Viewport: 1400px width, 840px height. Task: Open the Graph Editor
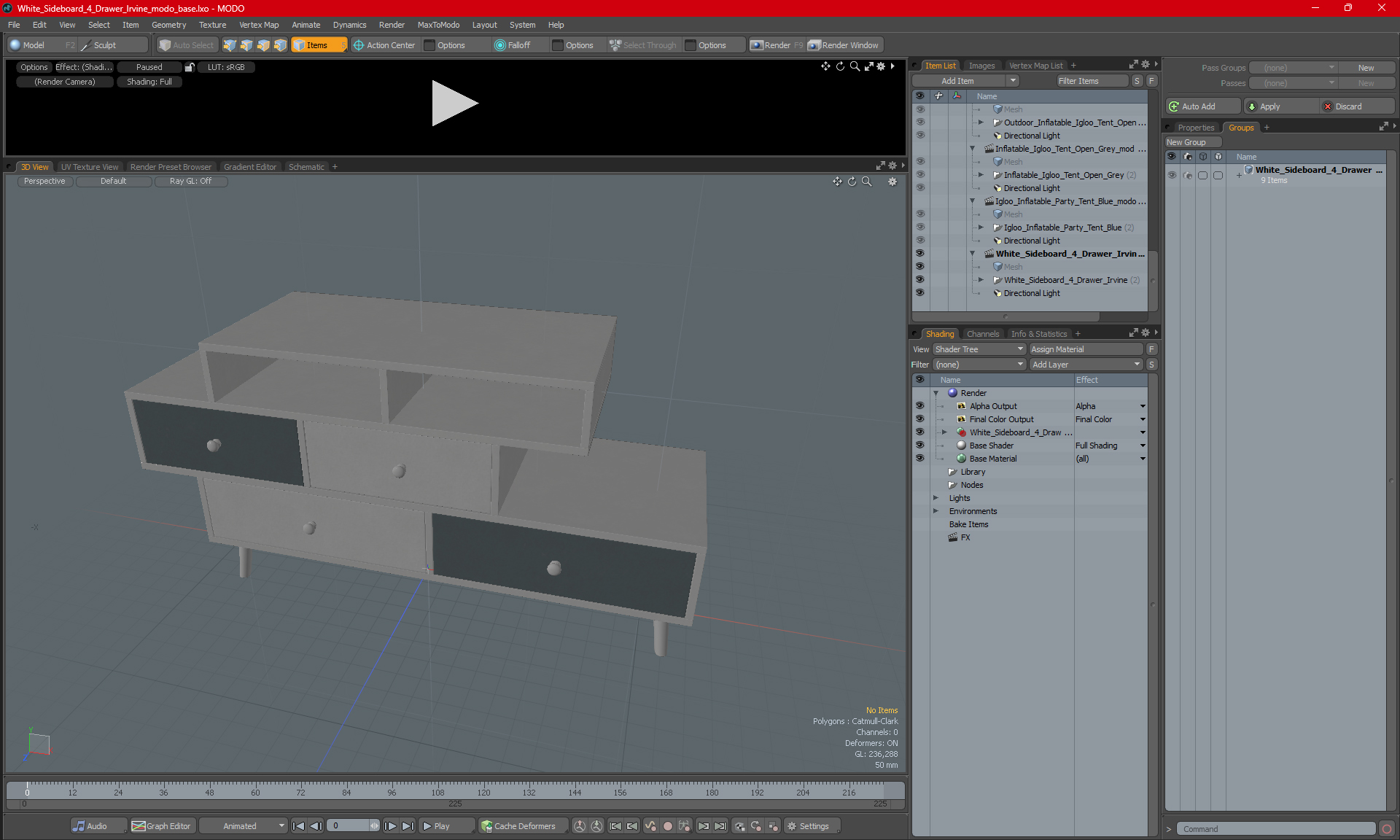[162, 826]
